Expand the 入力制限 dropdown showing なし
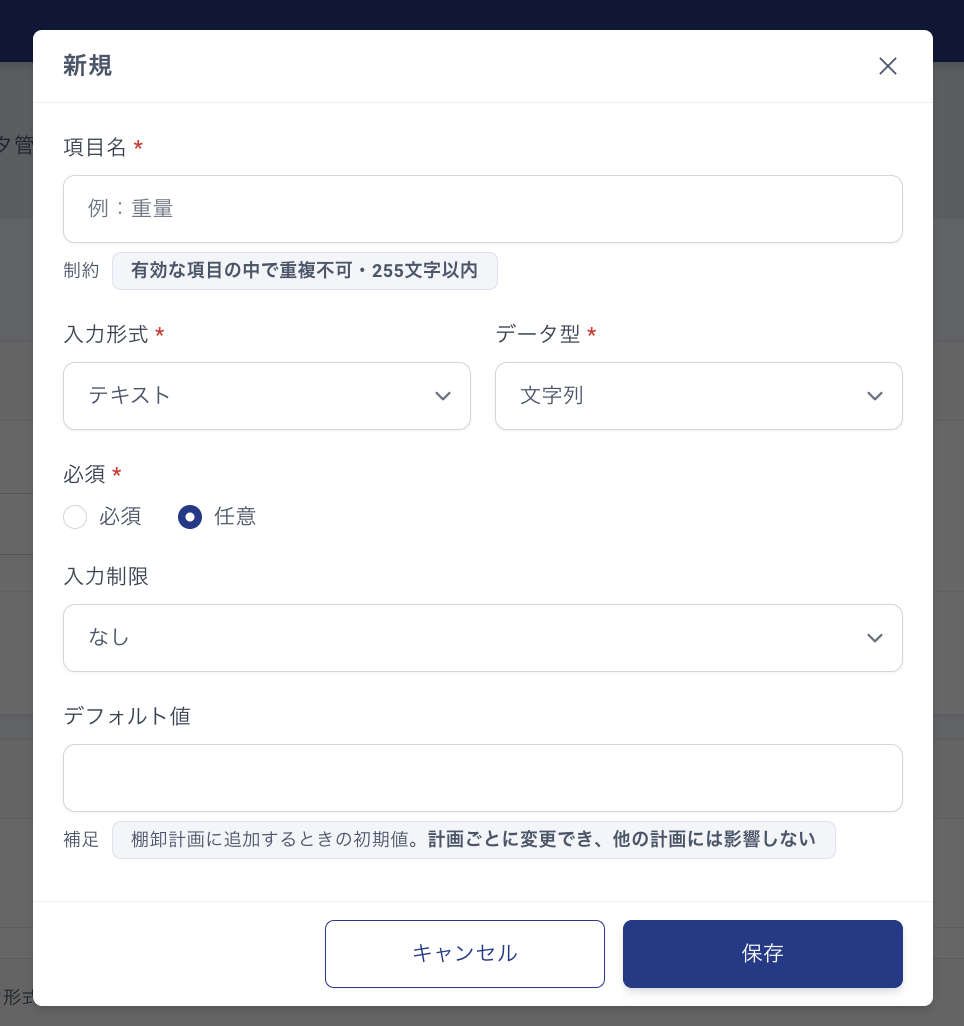Screen dimensions: 964x1026 pos(483,638)
